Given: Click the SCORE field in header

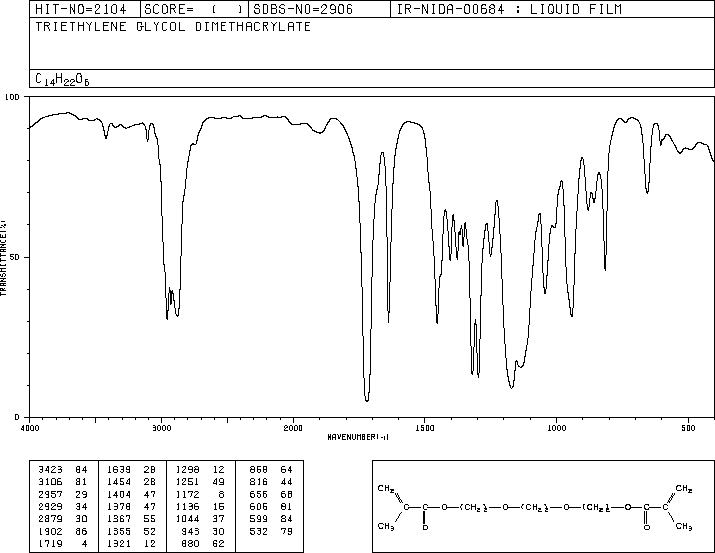Looking at the screenshot, I should (194, 9).
